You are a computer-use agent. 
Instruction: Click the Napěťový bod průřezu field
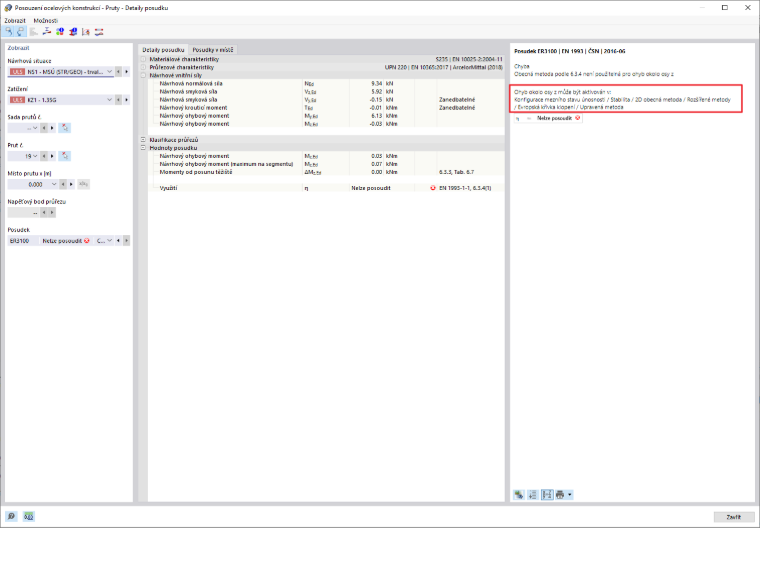23,213
